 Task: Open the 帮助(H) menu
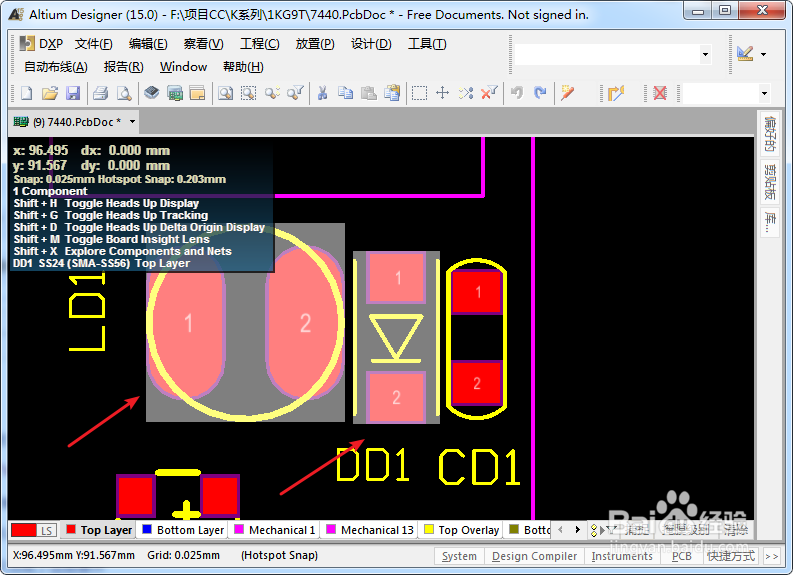243,67
